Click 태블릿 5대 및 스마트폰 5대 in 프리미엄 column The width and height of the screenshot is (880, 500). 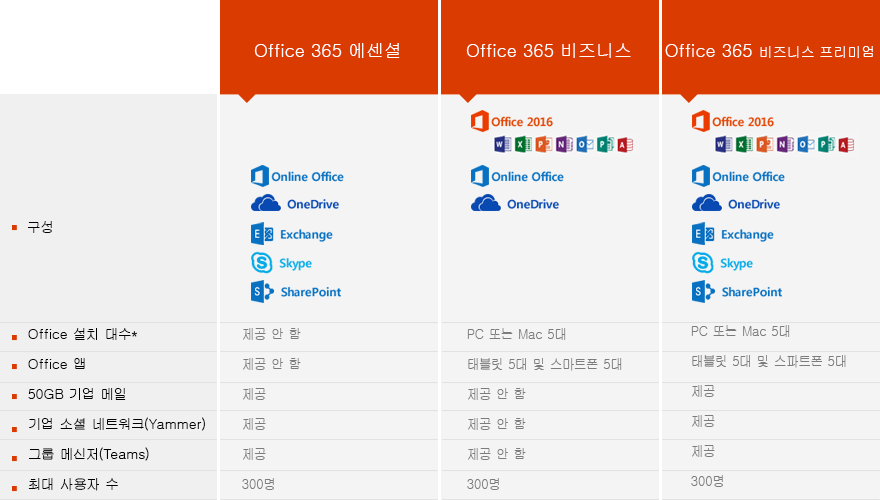pyautogui.click(x=768, y=361)
